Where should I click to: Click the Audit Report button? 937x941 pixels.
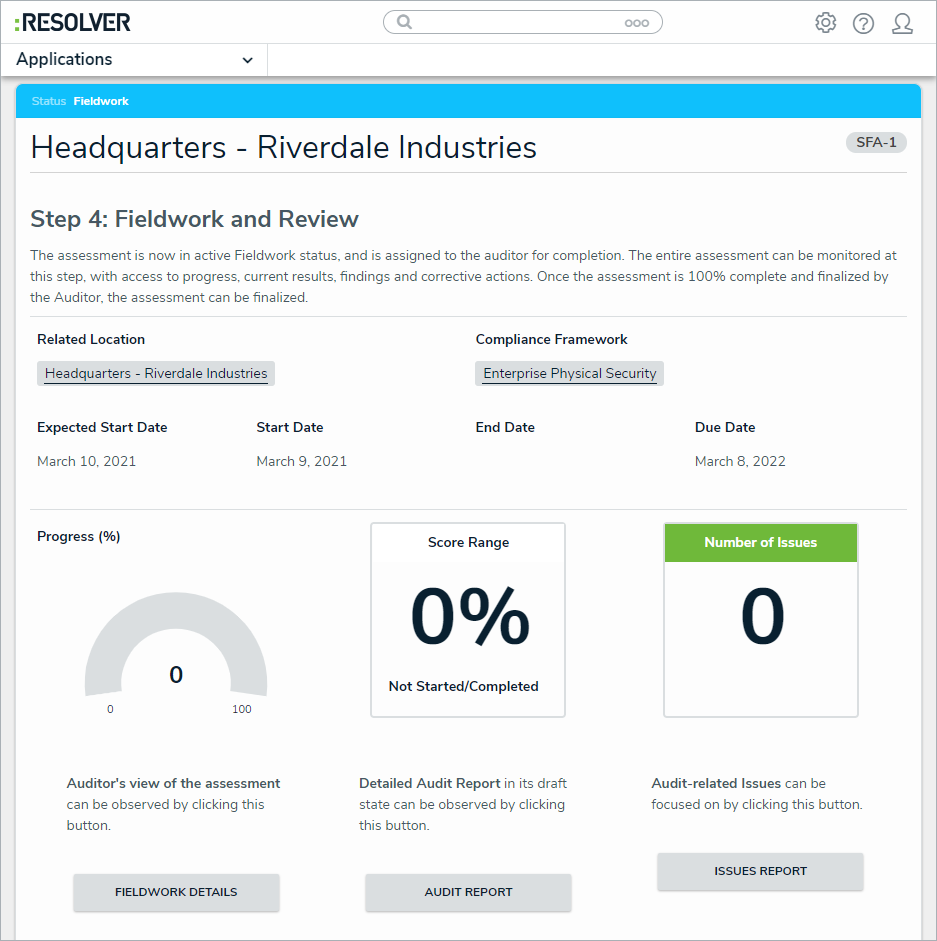point(468,892)
